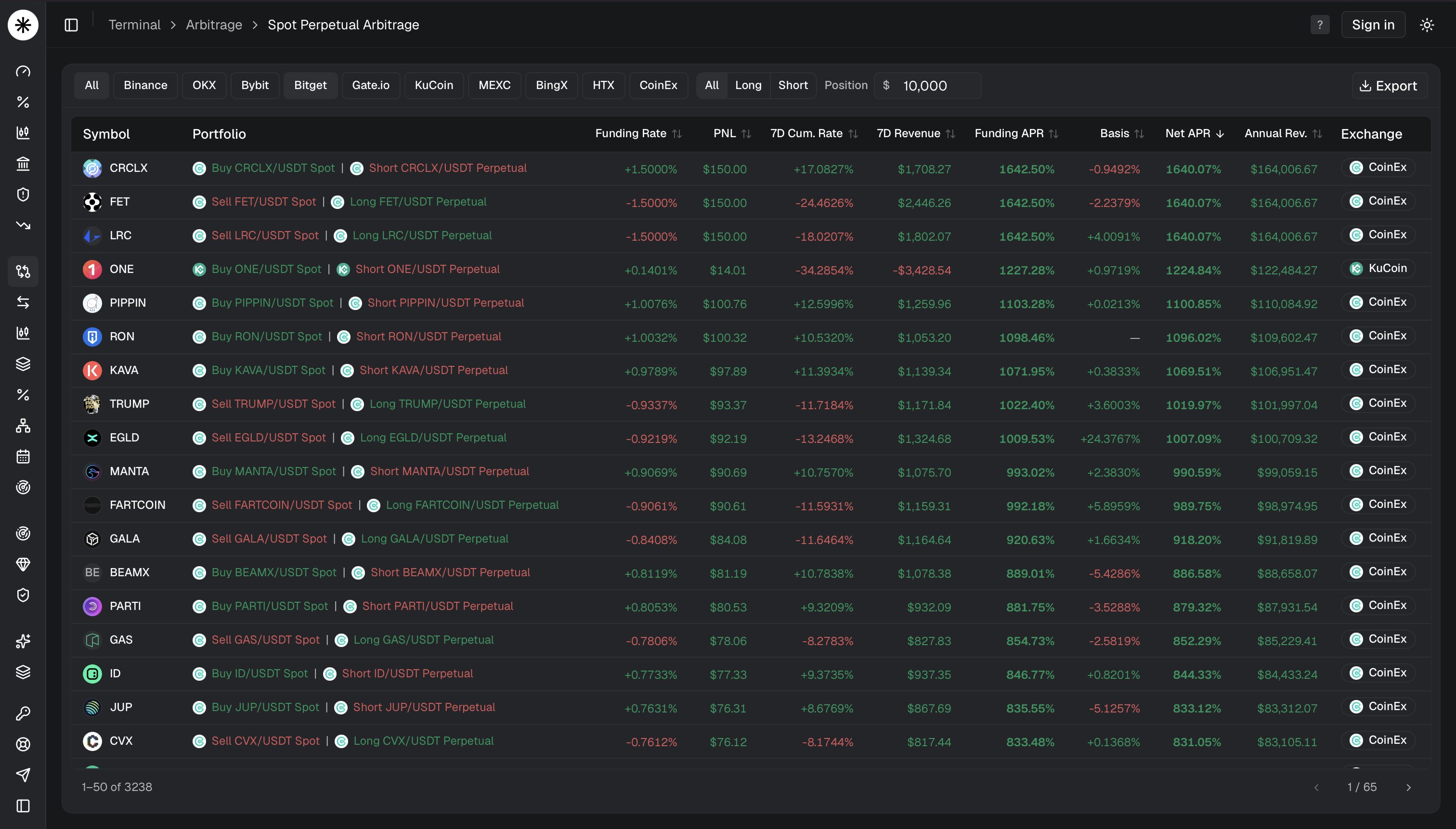The image size is (1456, 829).
Task: Click the CoinEx badge in GALA row
Action: 1378,539
